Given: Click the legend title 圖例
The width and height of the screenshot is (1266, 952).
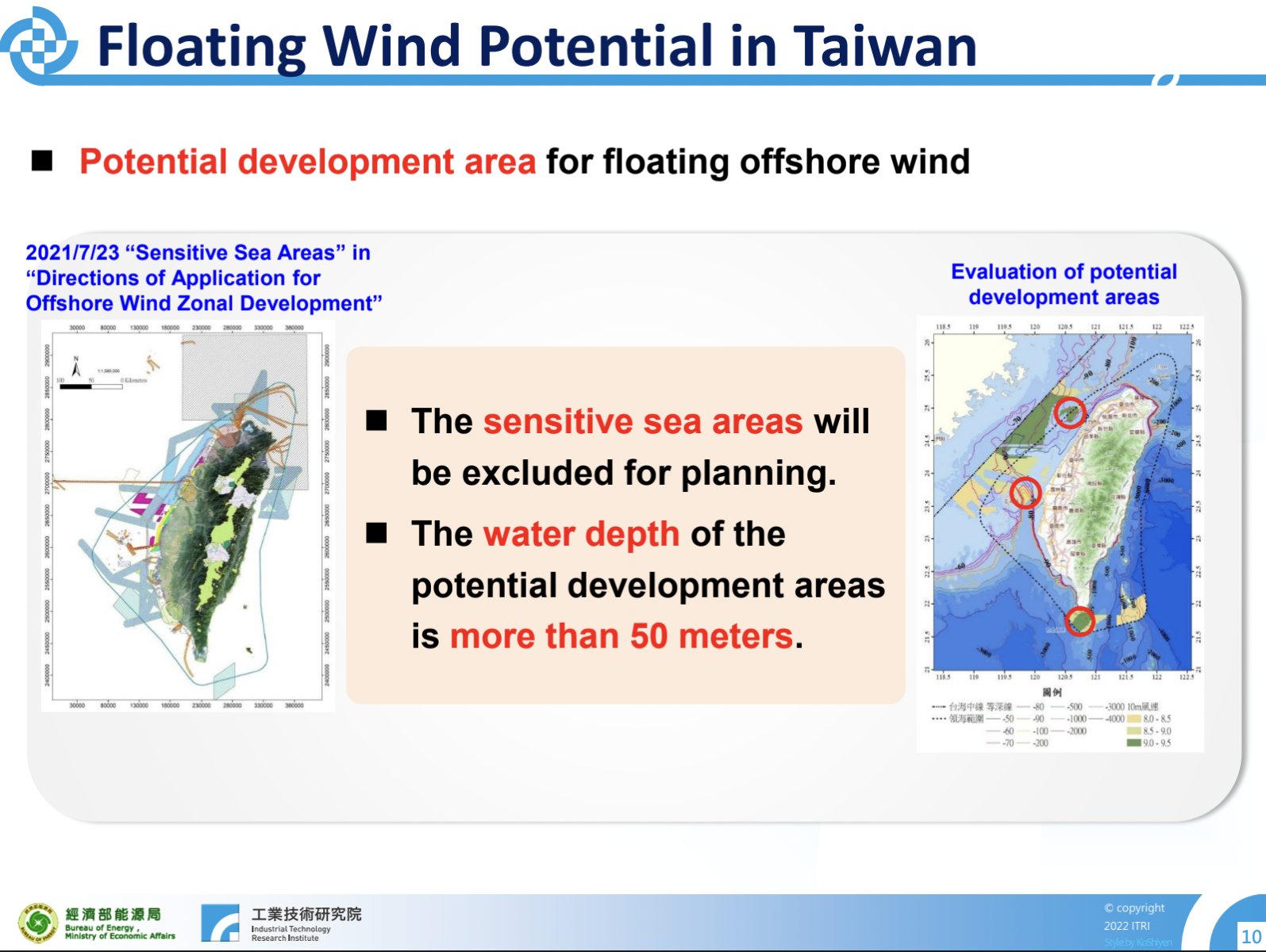Looking at the screenshot, I should (1052, 693).
